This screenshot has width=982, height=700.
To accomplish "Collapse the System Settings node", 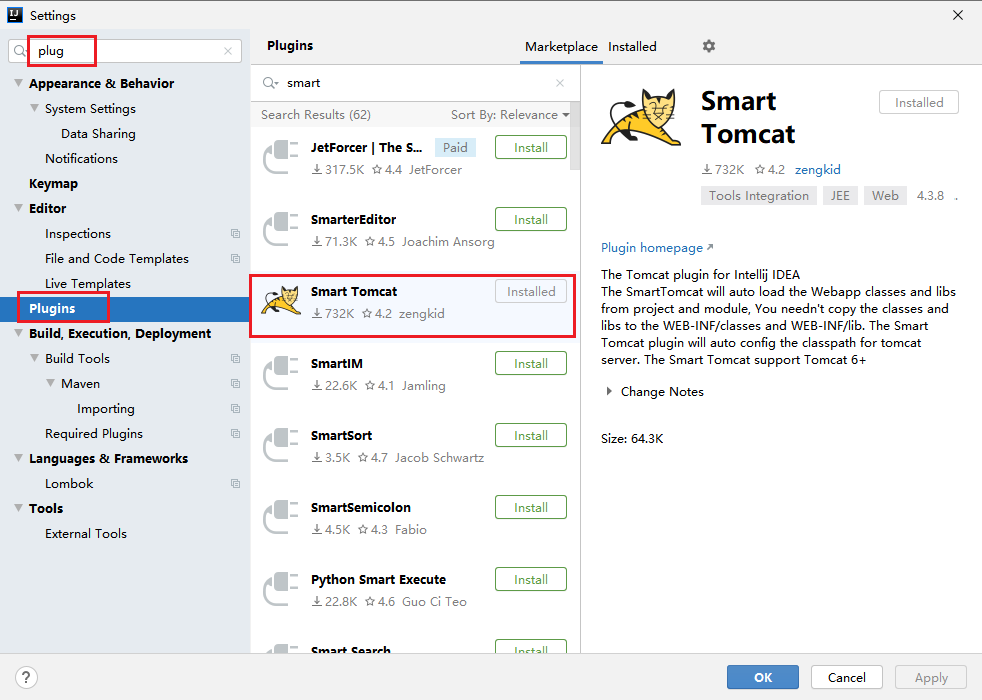I will pyautogui.click(x=34, y=108).
